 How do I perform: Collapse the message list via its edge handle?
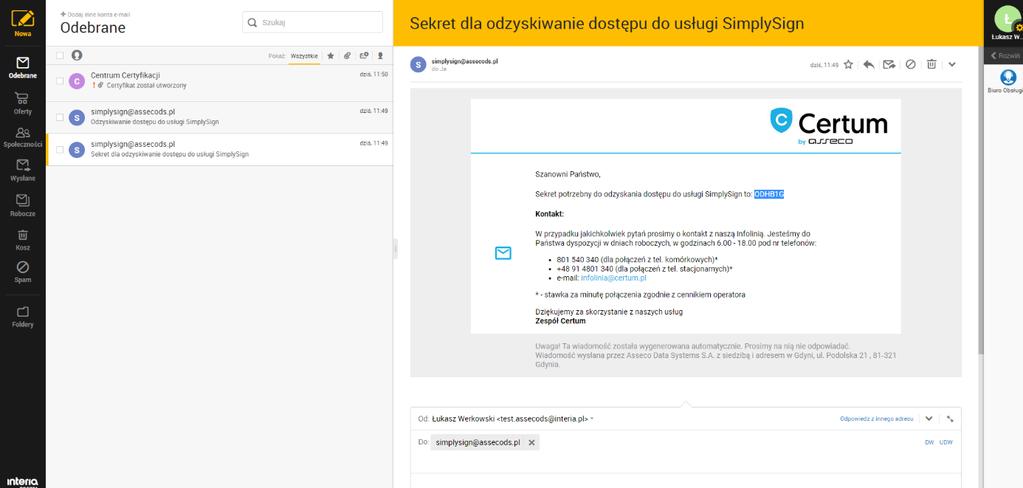pyautogui.click(x=395, y=249)
